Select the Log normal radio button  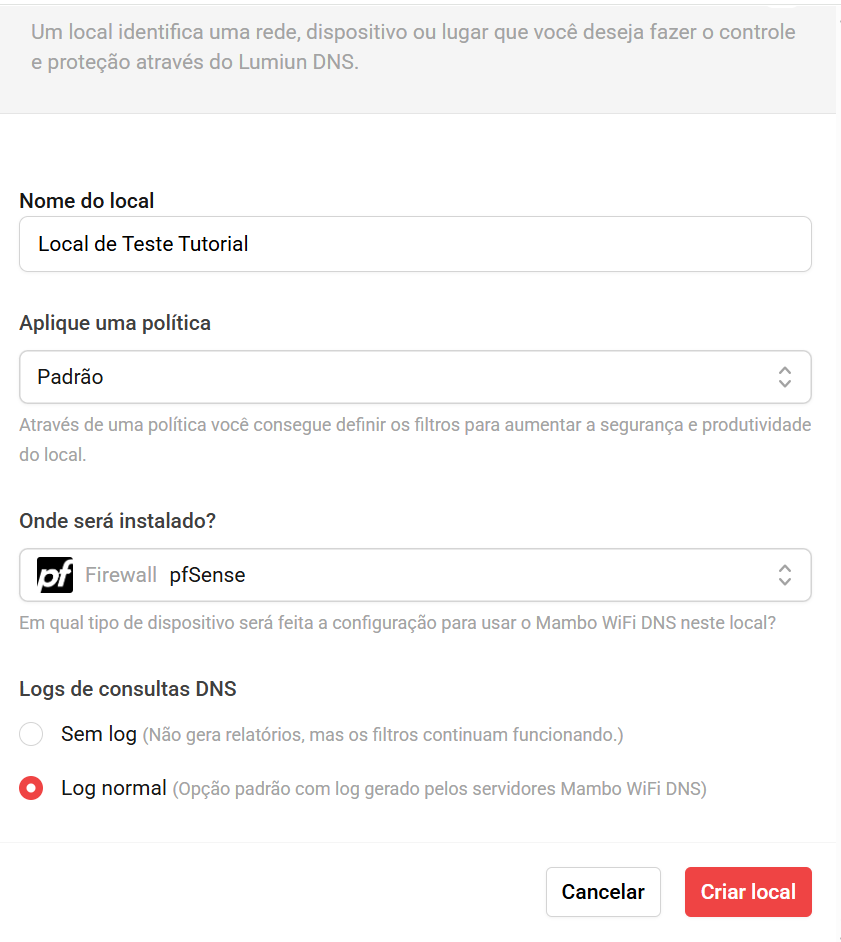31,788
